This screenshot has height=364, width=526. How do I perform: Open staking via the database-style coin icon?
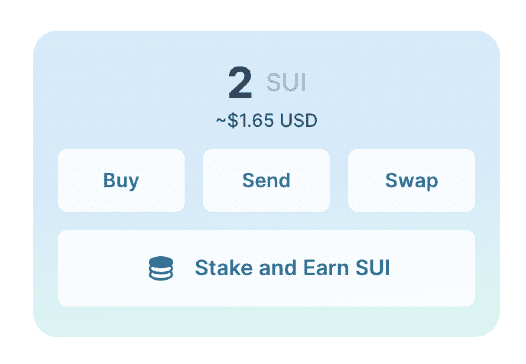(161, 268)
